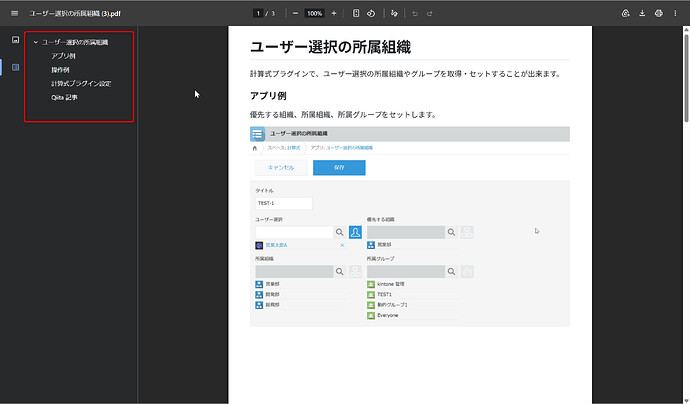690x404 pixels.
Task: Open the Qiita 記事 outline entry
Action: [x=64, y=98]
